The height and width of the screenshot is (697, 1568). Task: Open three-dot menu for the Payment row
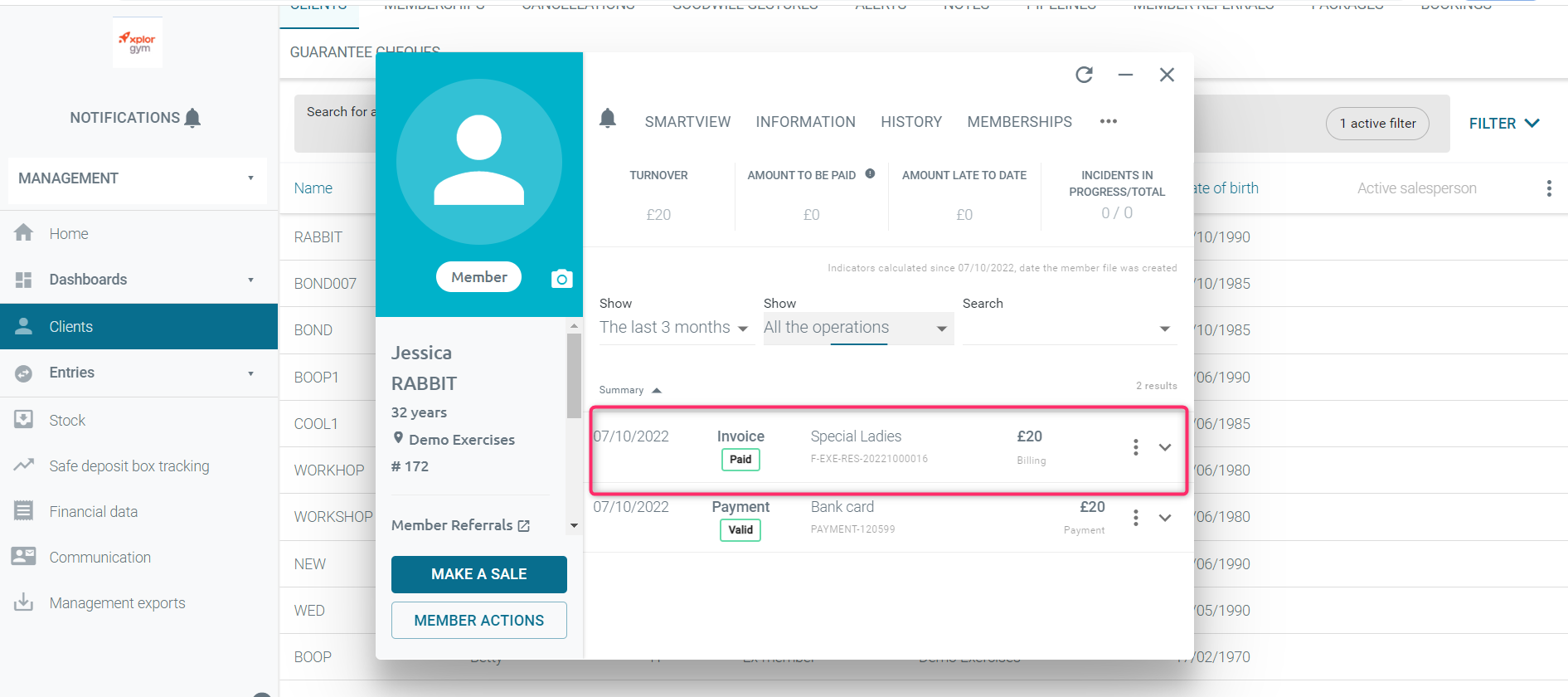tap(1135, 518)
